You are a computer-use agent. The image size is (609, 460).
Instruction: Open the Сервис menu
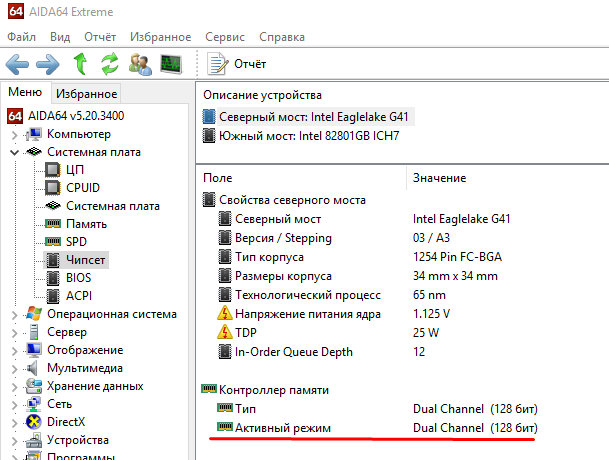pyautogui.click(x=224, y=37)
